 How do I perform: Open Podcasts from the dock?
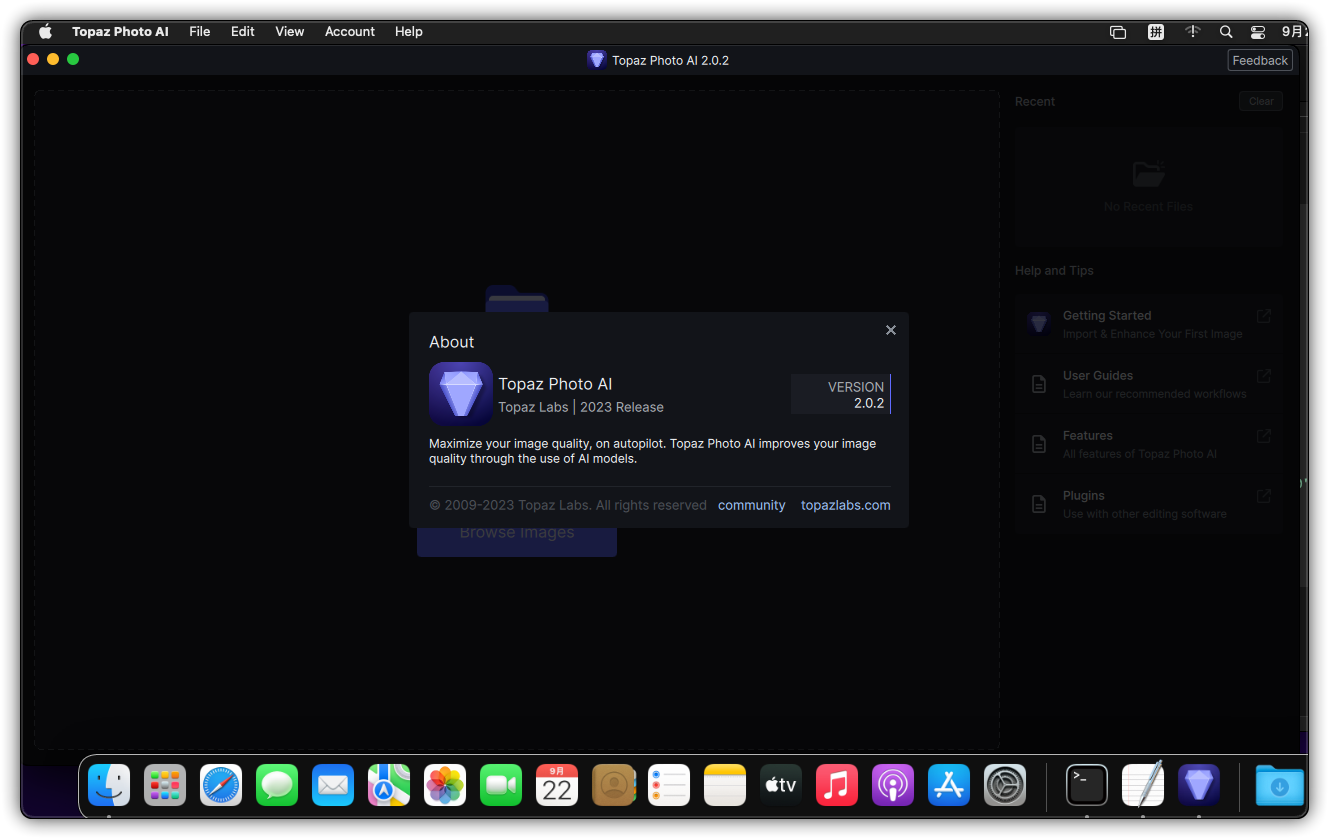[x=893, y=785]
